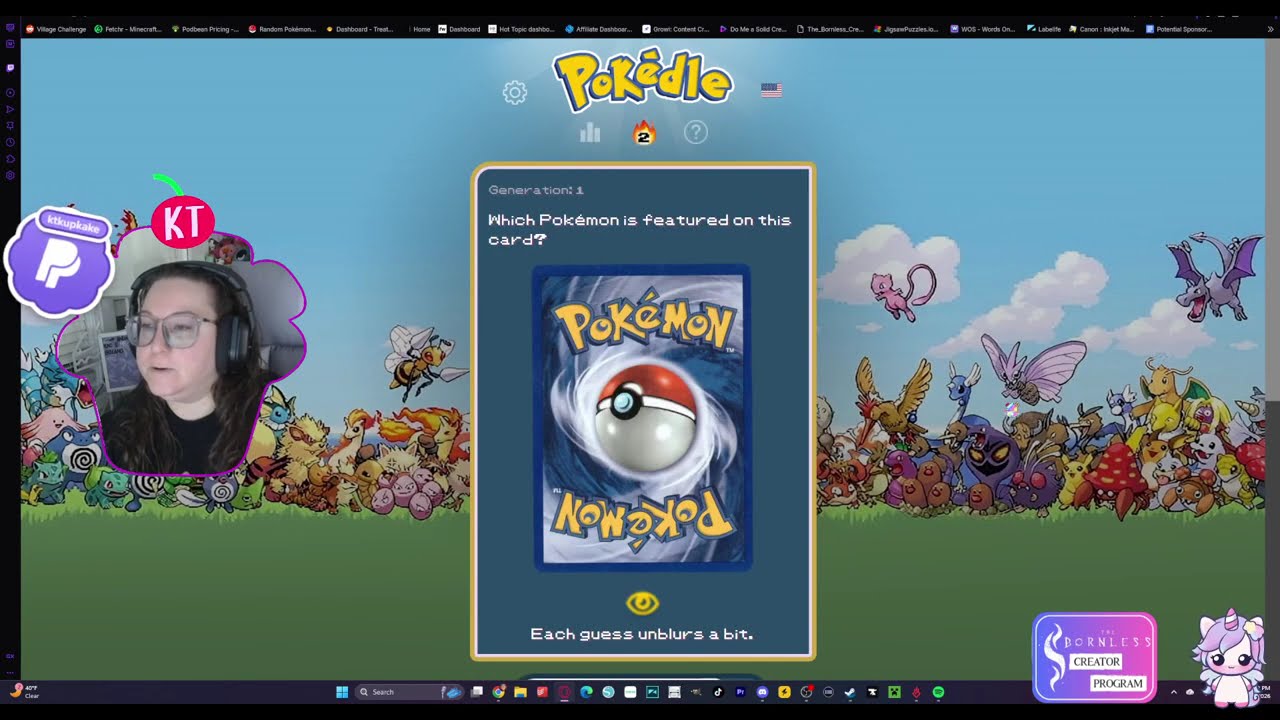Change language via the US flag
Screen dimensions: 1280x720
pyautogui.click(x=771, y=90)
